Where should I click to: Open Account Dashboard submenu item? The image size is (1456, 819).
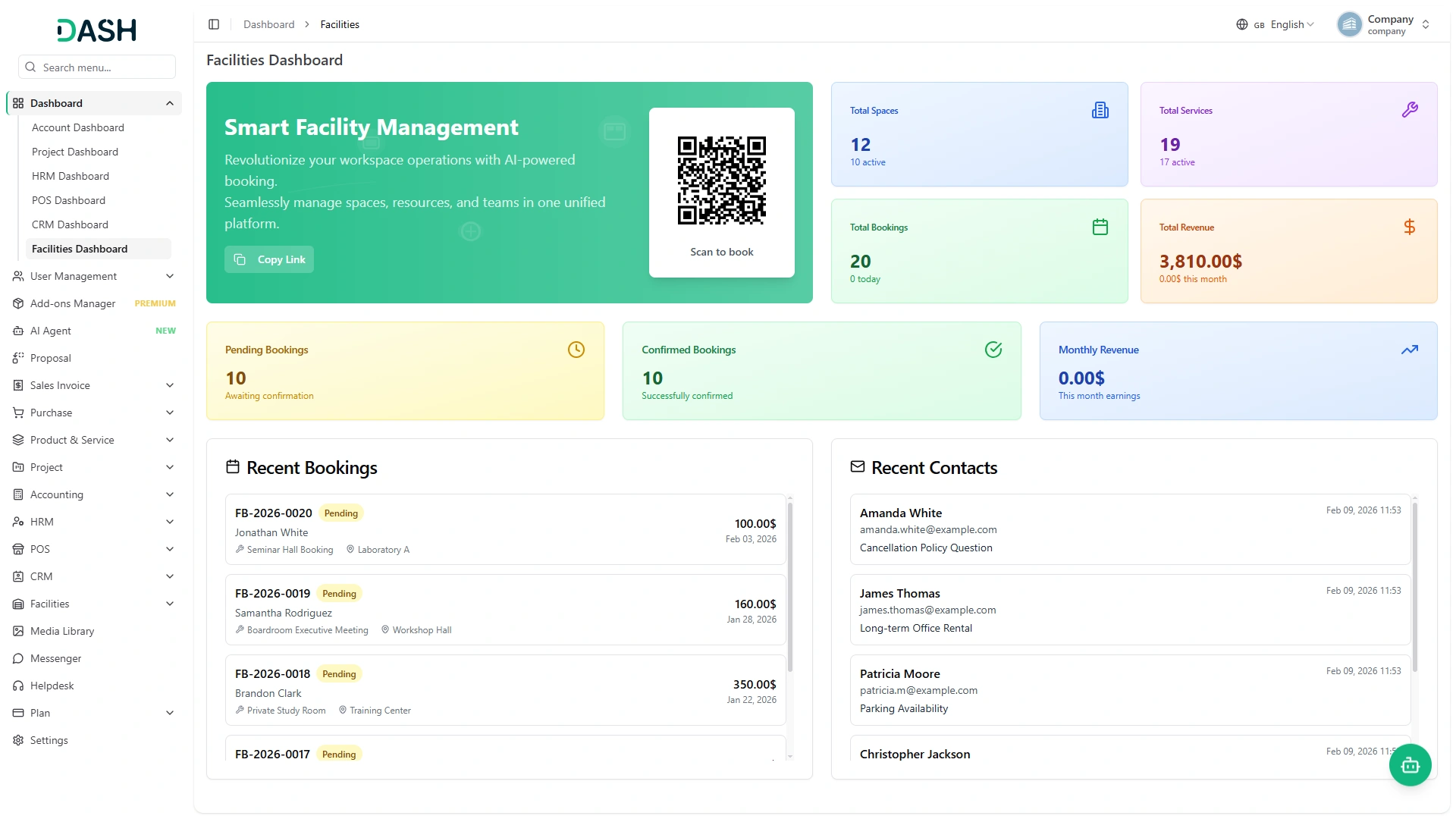click(99, 127)
